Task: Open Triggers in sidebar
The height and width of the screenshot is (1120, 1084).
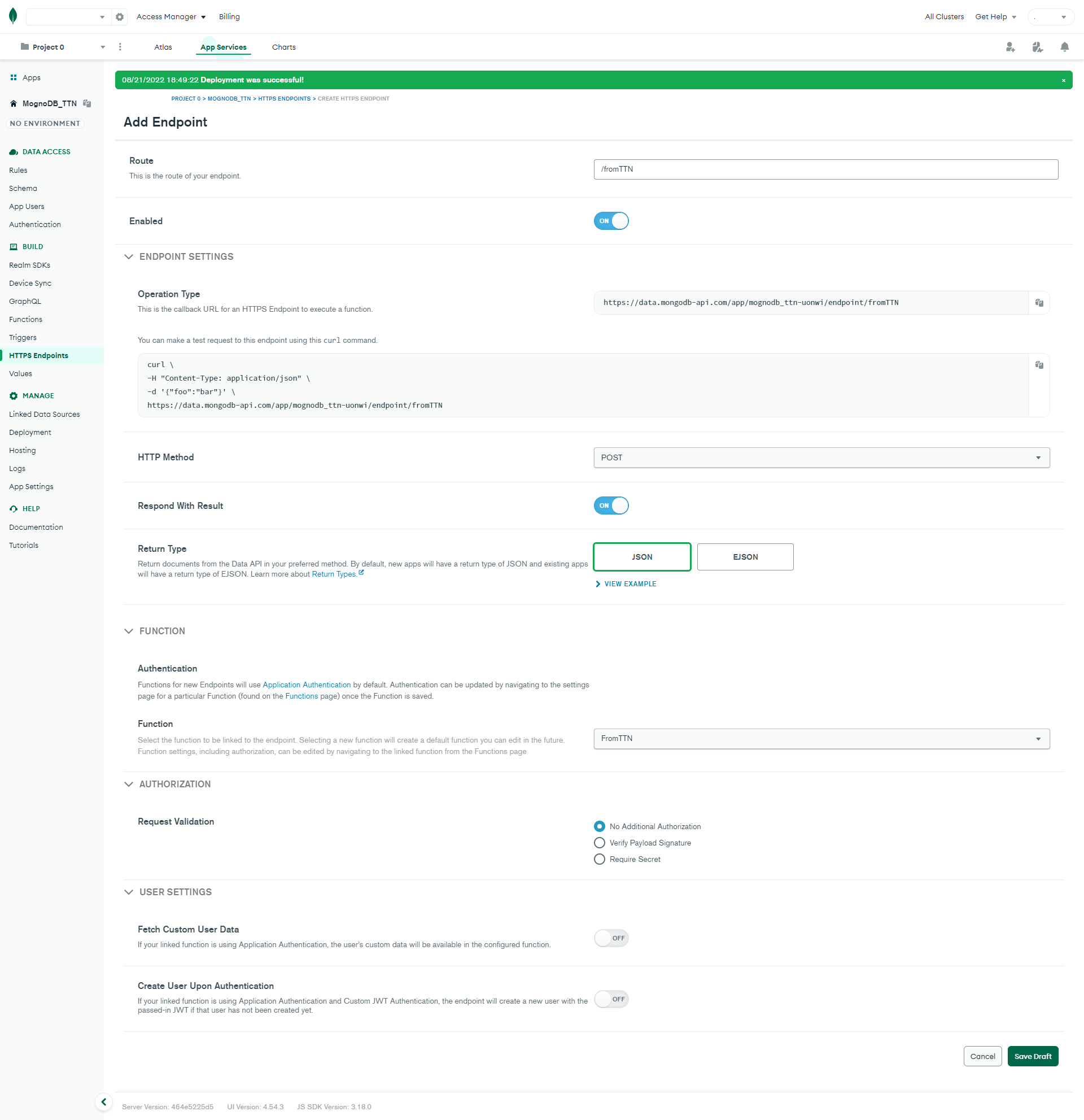Action: coord(23,338)
